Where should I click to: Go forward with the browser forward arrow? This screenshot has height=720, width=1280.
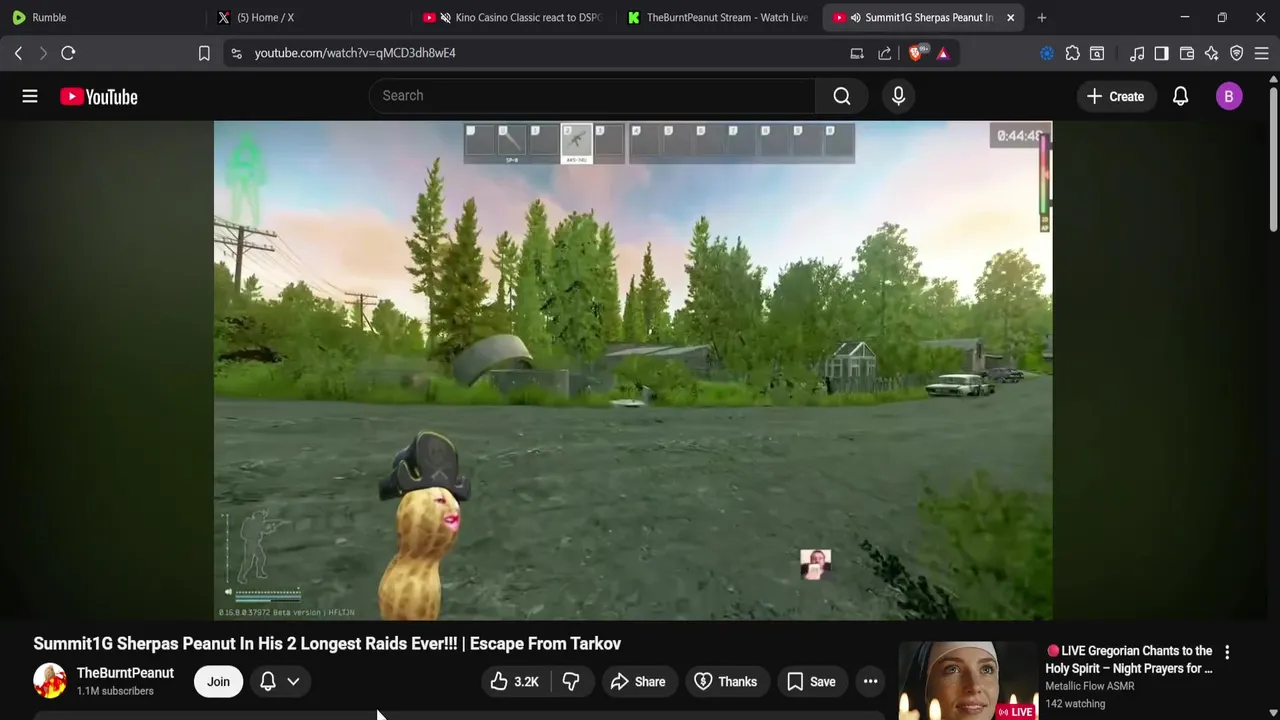(x=43, y=53)
